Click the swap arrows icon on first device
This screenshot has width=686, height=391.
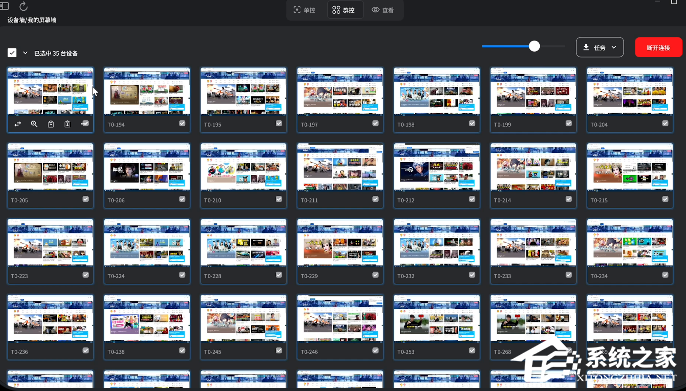[18, 124]
